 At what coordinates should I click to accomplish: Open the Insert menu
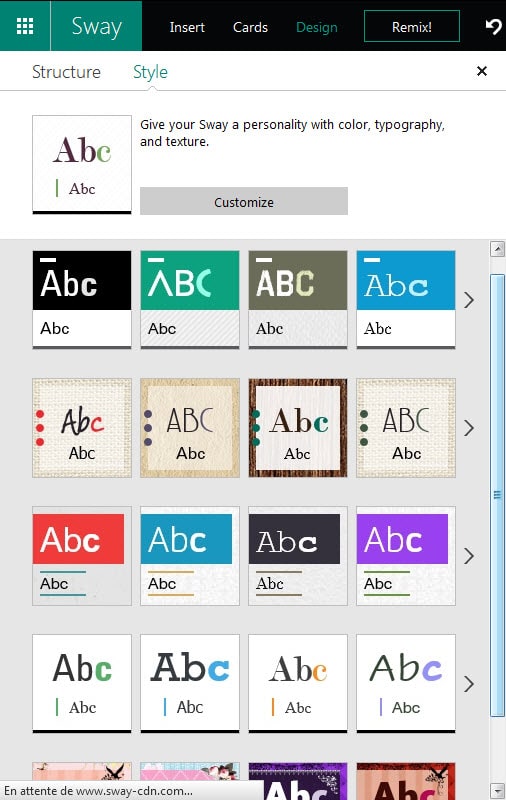[187, 27]
